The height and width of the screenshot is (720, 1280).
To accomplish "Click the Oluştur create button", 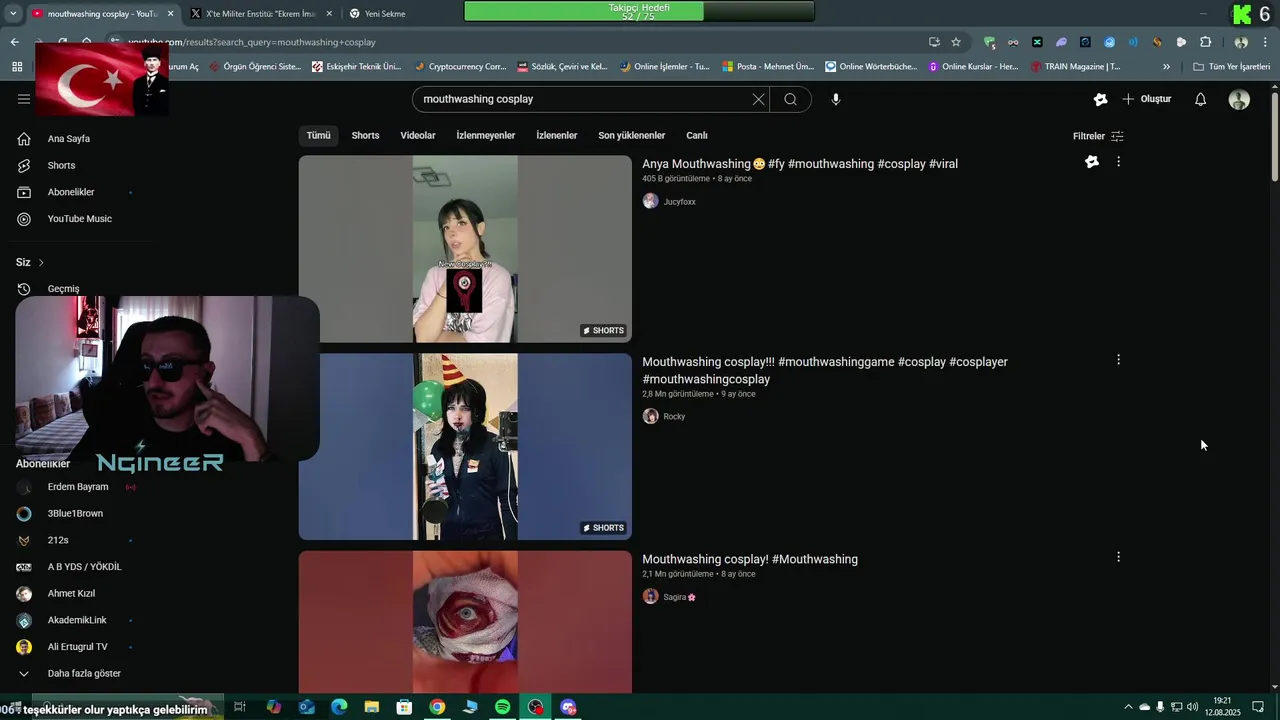I will [x=1147, y=99].
